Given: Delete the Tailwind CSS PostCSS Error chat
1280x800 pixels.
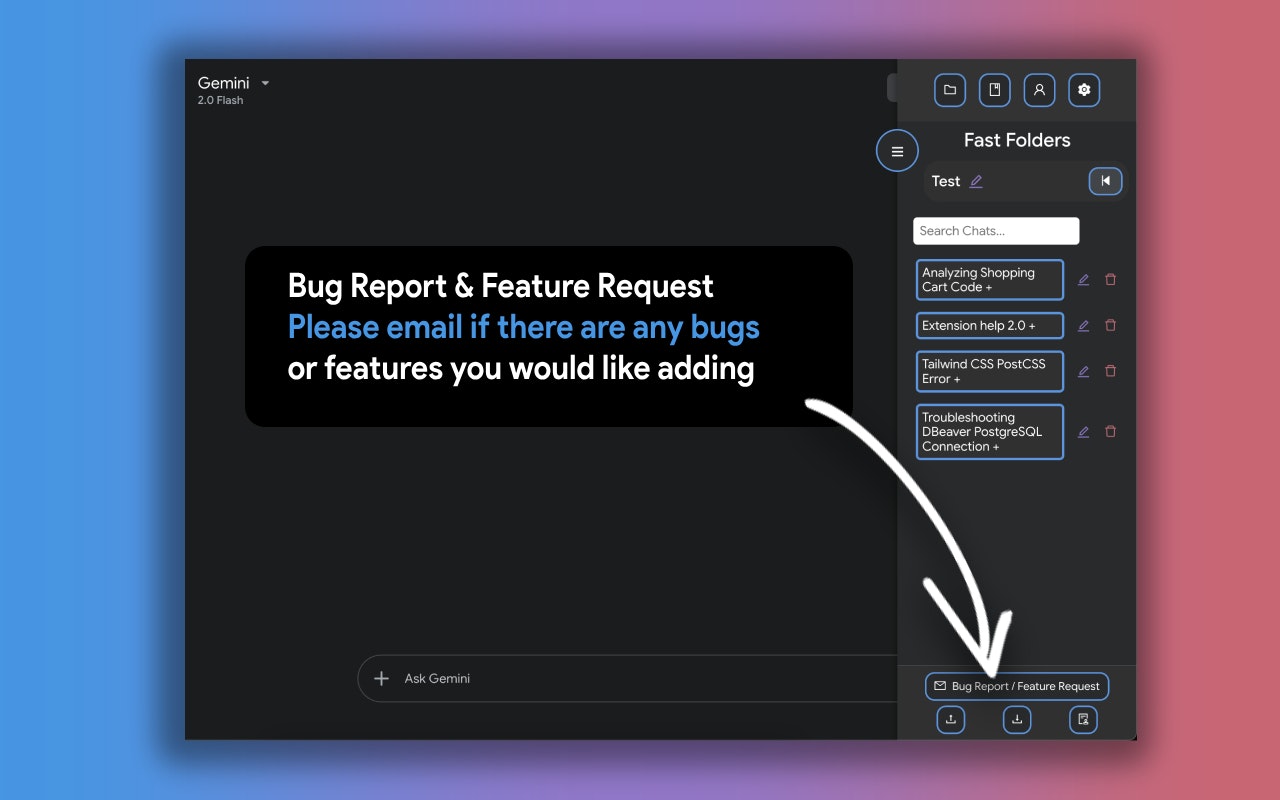Looking at the screenshot, I should pyautogui.click(x=1110, y=371).
